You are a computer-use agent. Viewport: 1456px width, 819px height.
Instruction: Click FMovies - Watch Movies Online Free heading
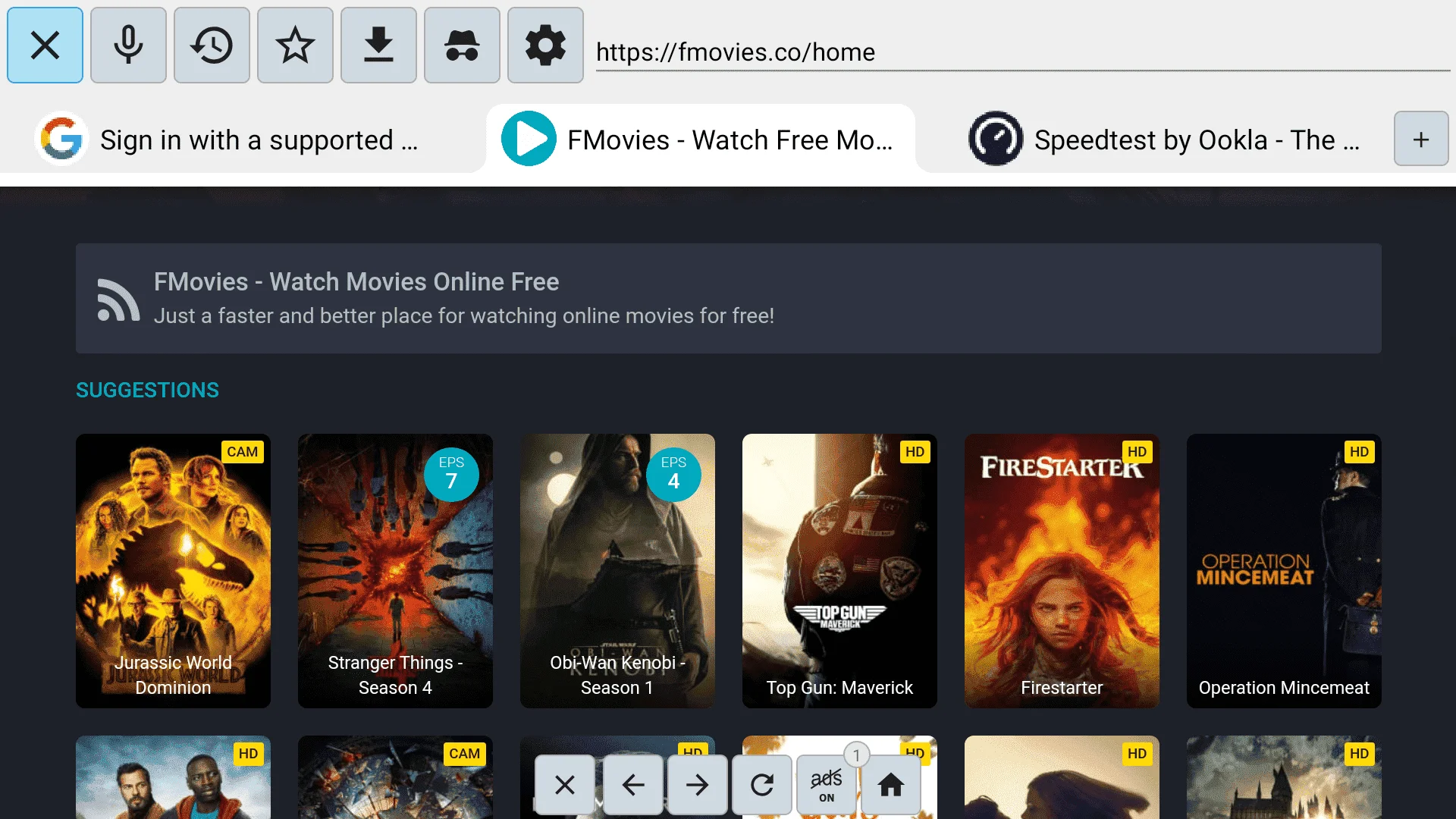356,281
